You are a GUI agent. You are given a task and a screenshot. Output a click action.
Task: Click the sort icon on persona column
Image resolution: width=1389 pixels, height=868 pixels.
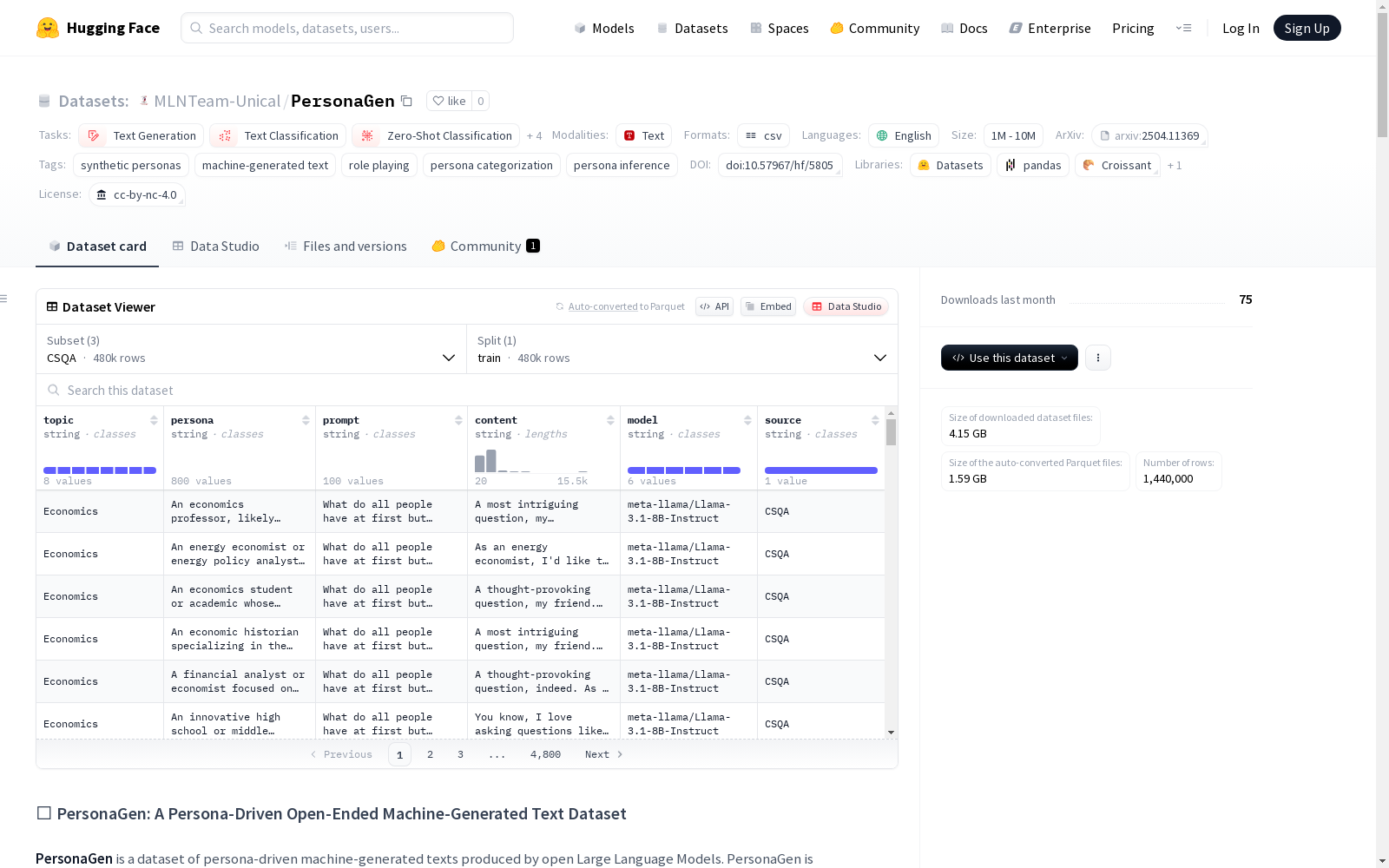(306, 420)
